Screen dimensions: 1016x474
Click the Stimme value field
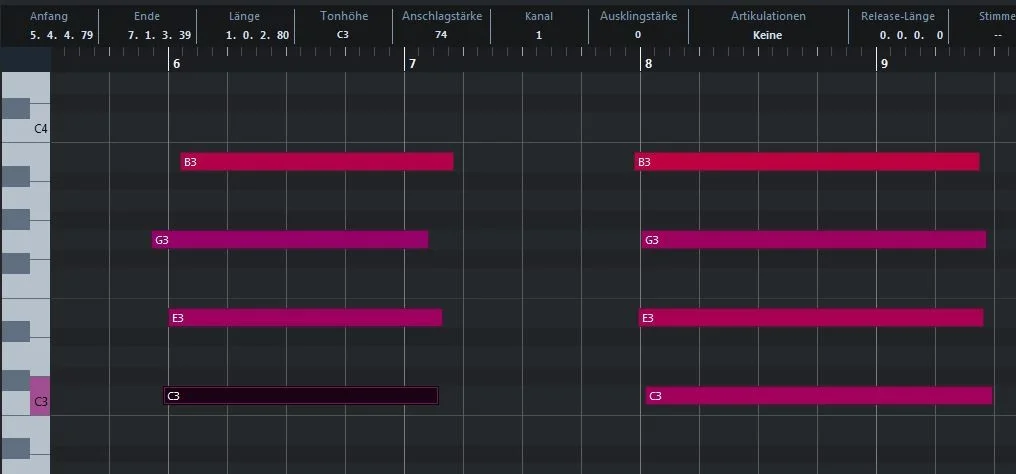[998, 36]
